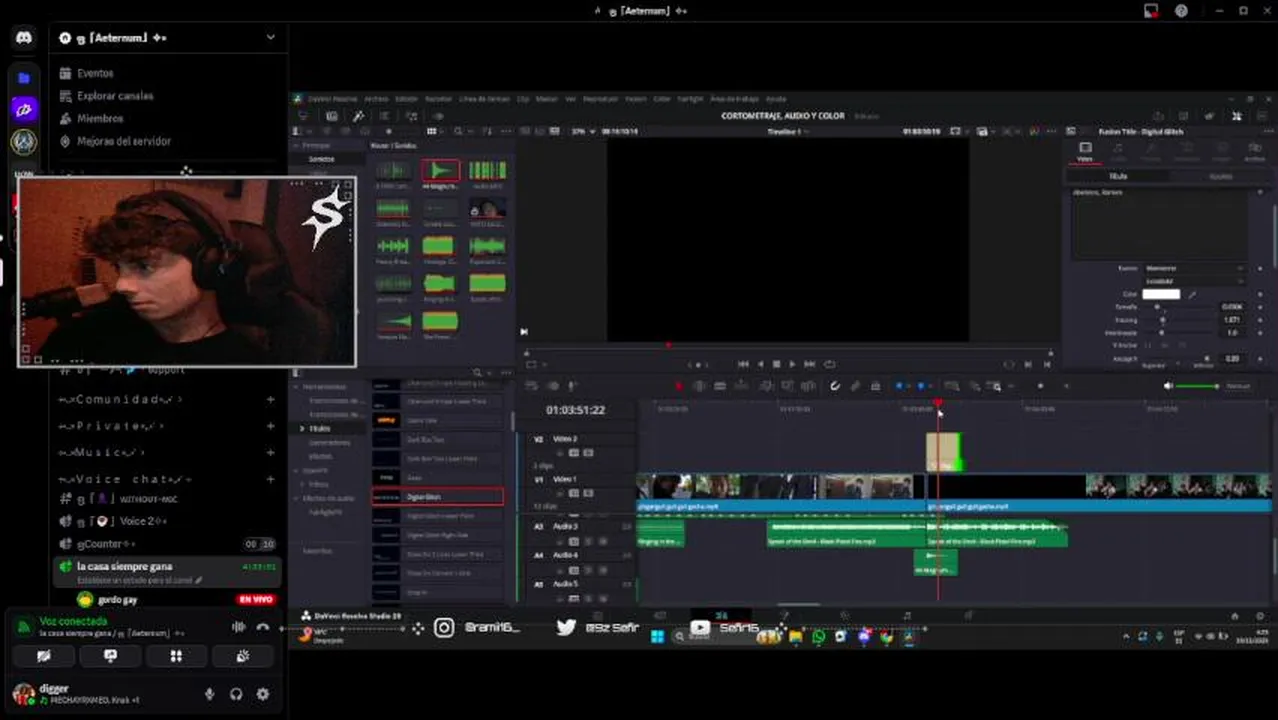Share screen button in Discord voice panel
The image size is (1278, 720).
[x=110, y=656]
